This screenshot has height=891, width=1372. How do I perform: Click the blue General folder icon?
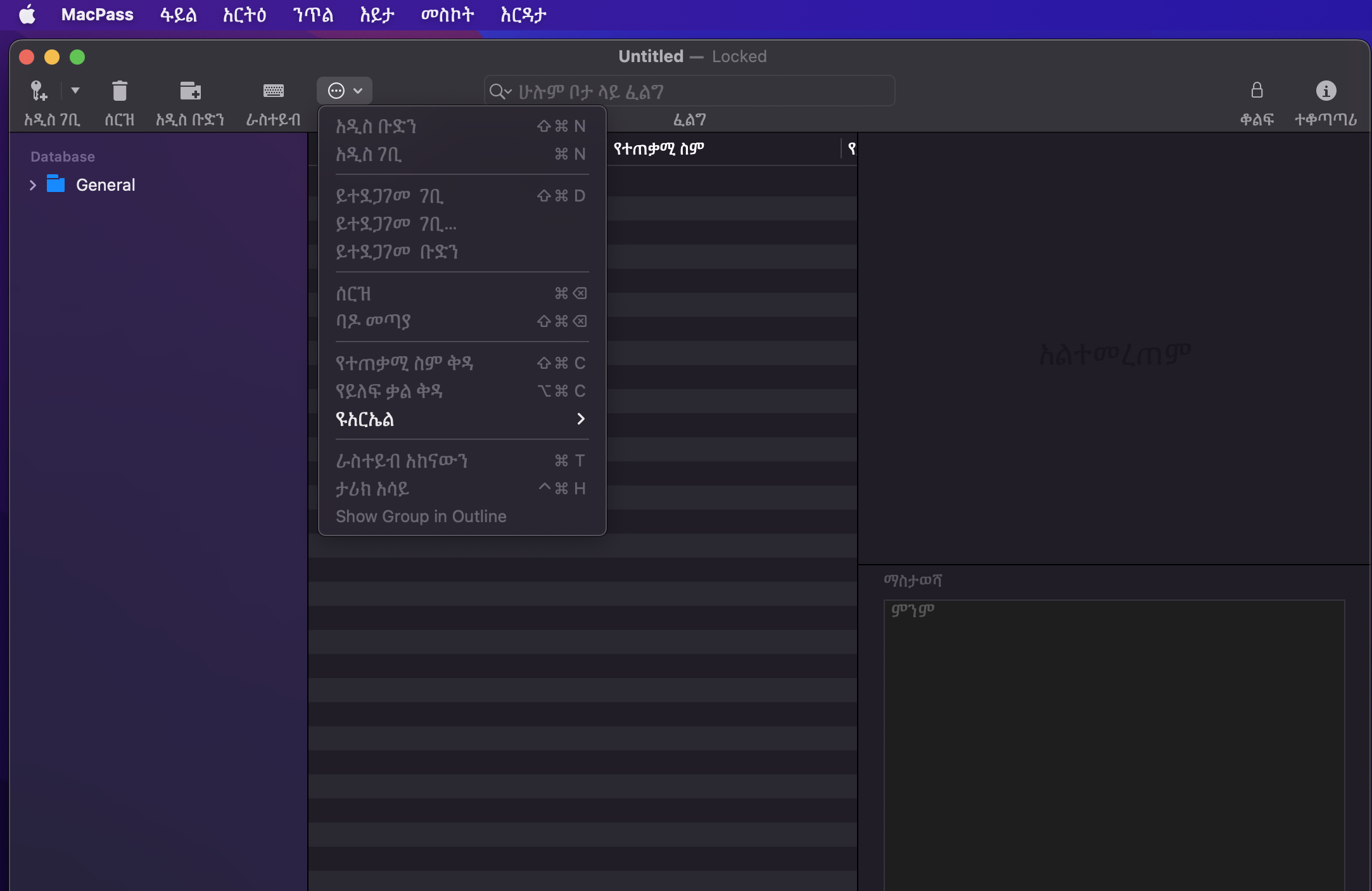[x=56, y=184]
